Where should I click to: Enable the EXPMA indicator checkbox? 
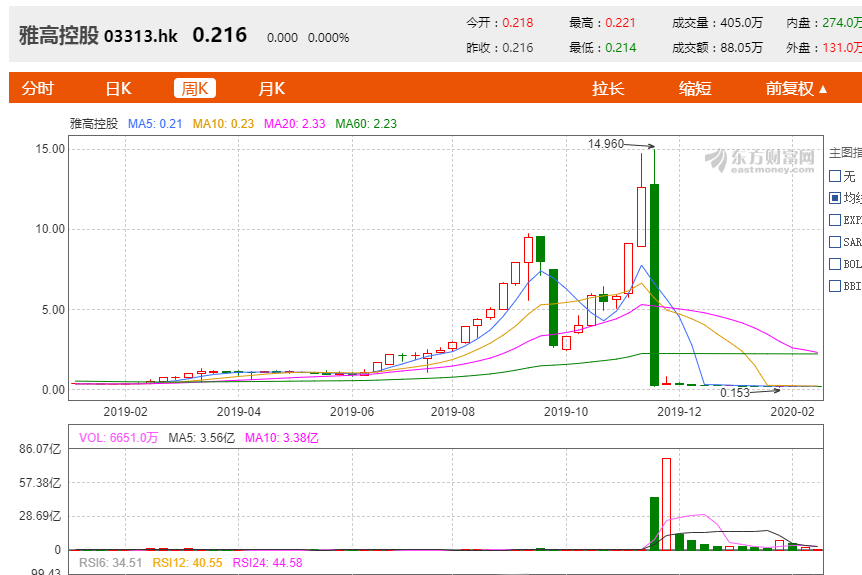pos(835,220)
